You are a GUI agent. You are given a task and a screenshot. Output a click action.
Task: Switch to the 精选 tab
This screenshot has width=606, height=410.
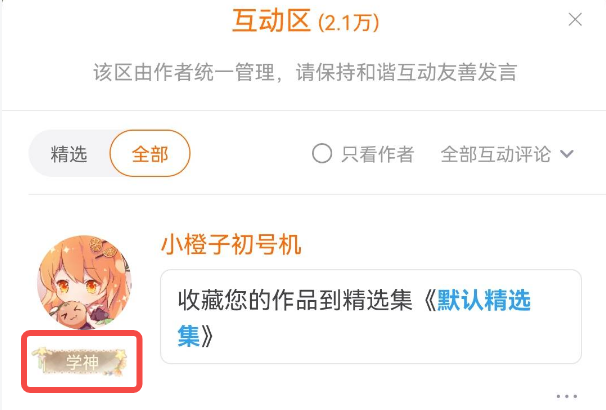point(69,154)
